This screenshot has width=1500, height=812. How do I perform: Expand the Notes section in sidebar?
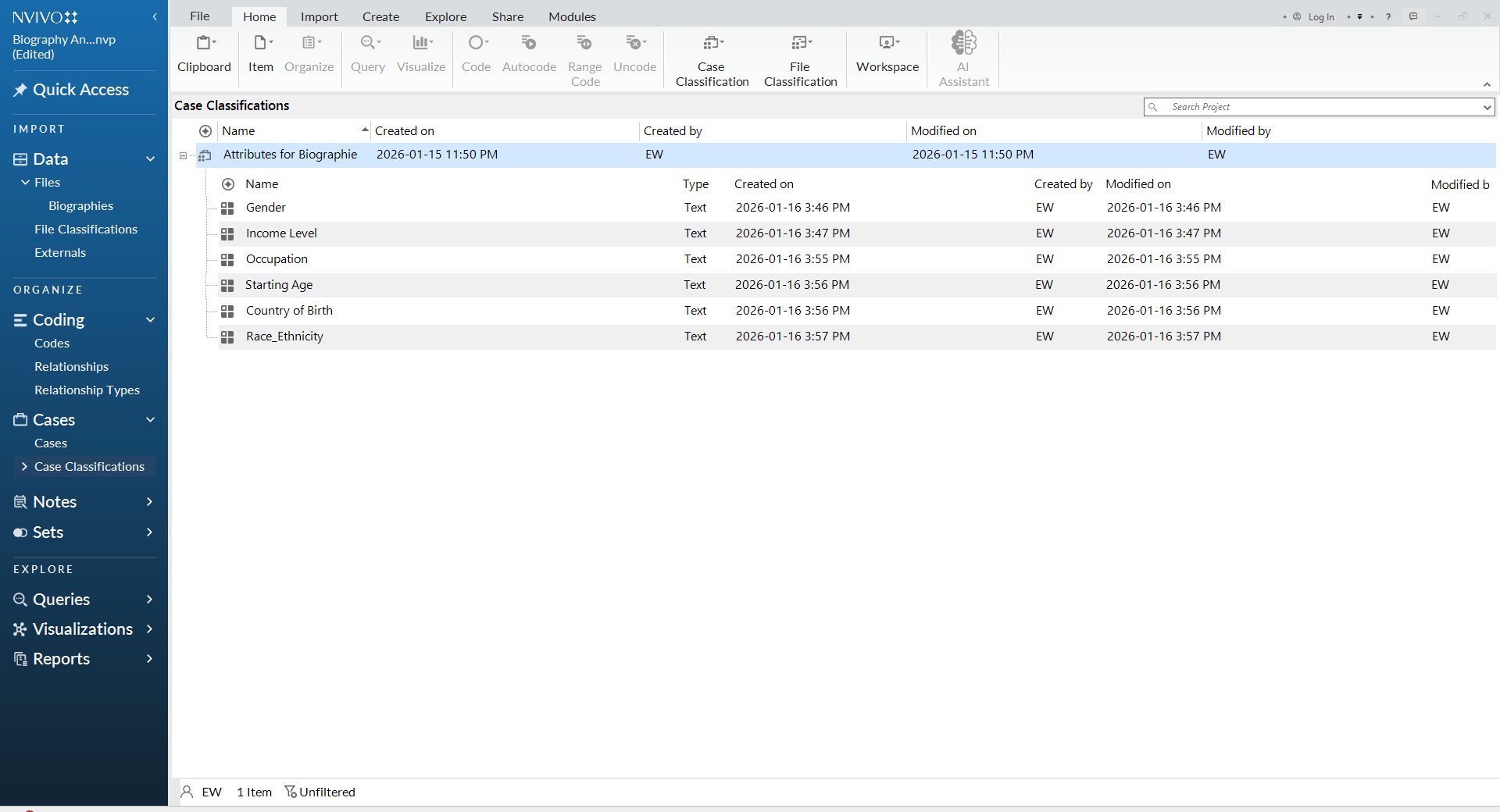[x=149, y=502]
